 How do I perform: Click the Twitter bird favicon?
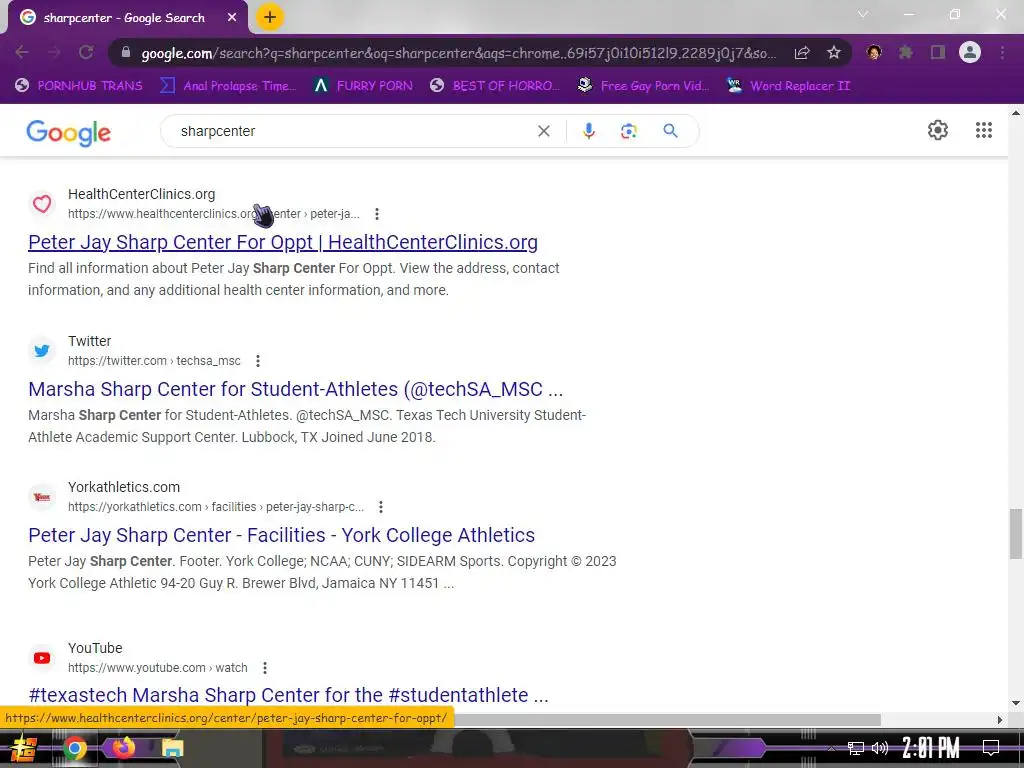click(x=42, y=351)
